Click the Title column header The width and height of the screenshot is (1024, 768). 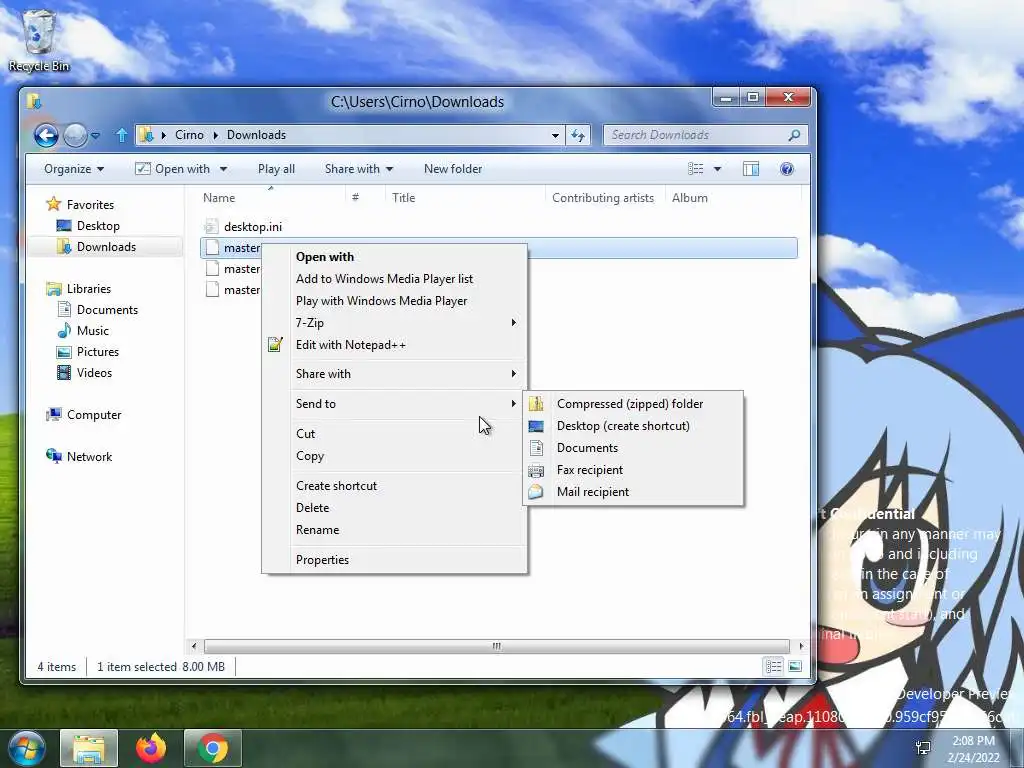click(465, 198)
